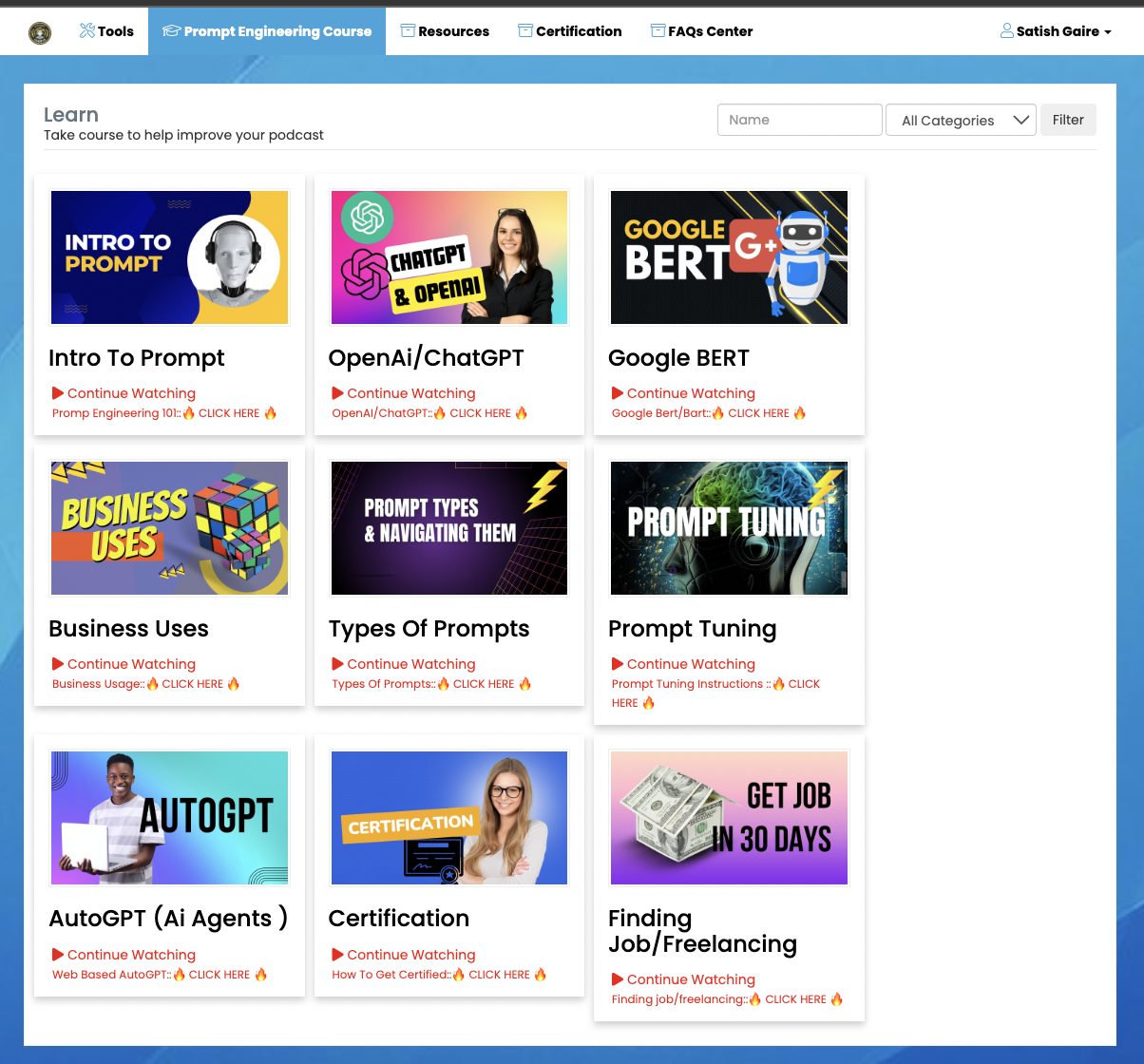The height and width of the screenshot is (1064, 1144).
Task: Click the graduation cap course icon
Action: 171,31
